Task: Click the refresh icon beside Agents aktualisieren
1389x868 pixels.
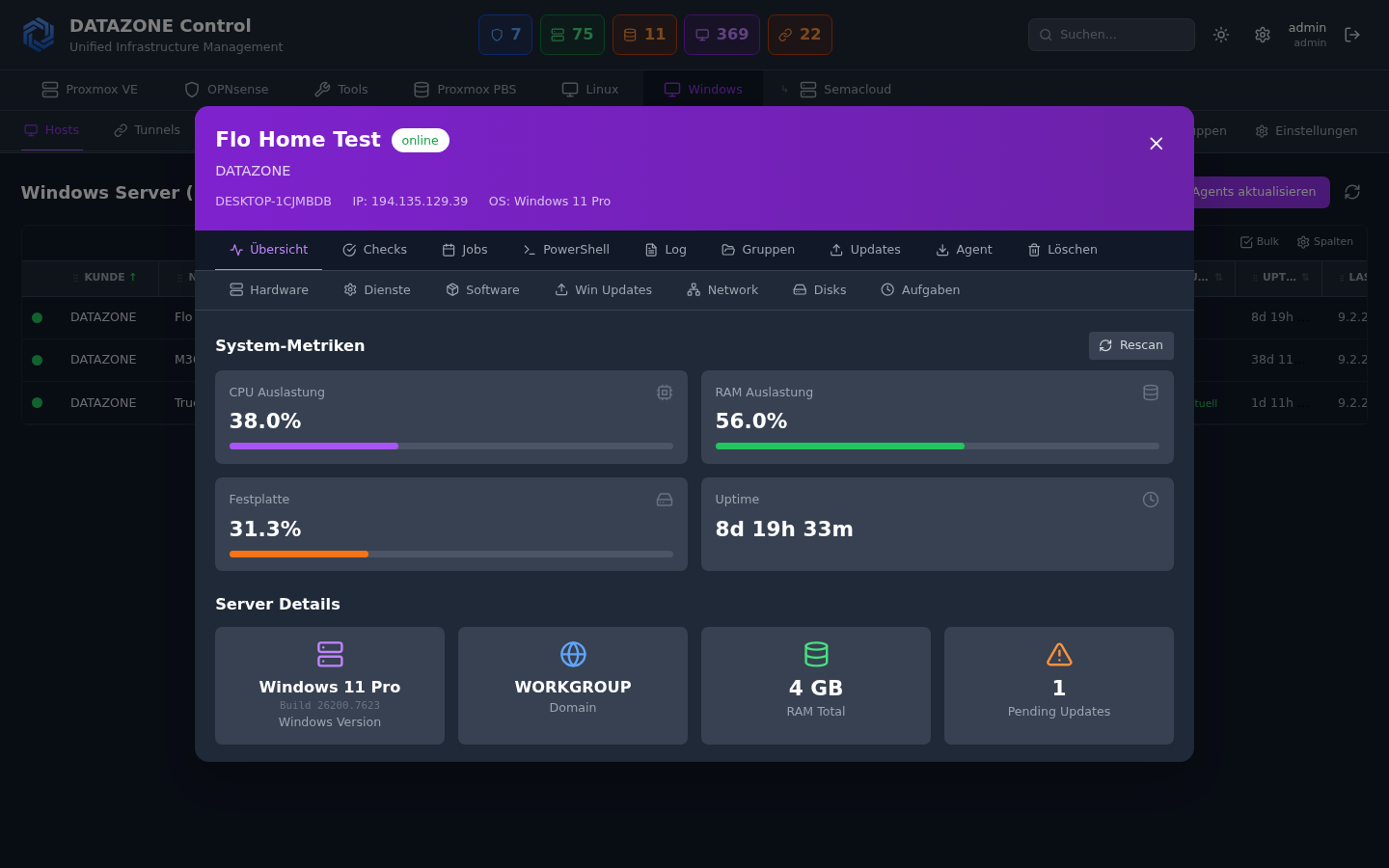Action: (1352, 192)
